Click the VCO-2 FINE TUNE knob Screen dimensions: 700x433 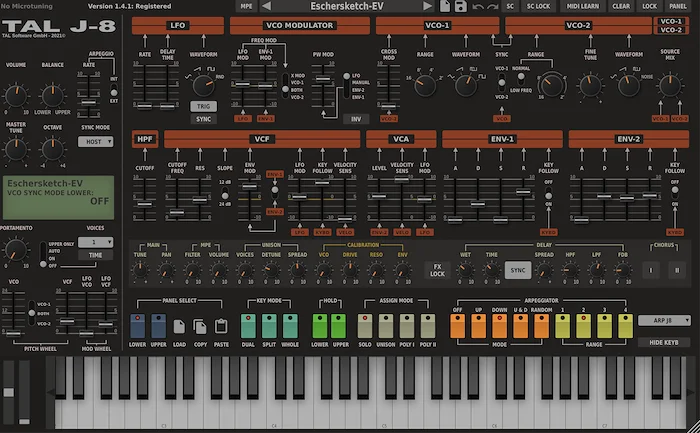pyautogui.click(x=590, y=85)
